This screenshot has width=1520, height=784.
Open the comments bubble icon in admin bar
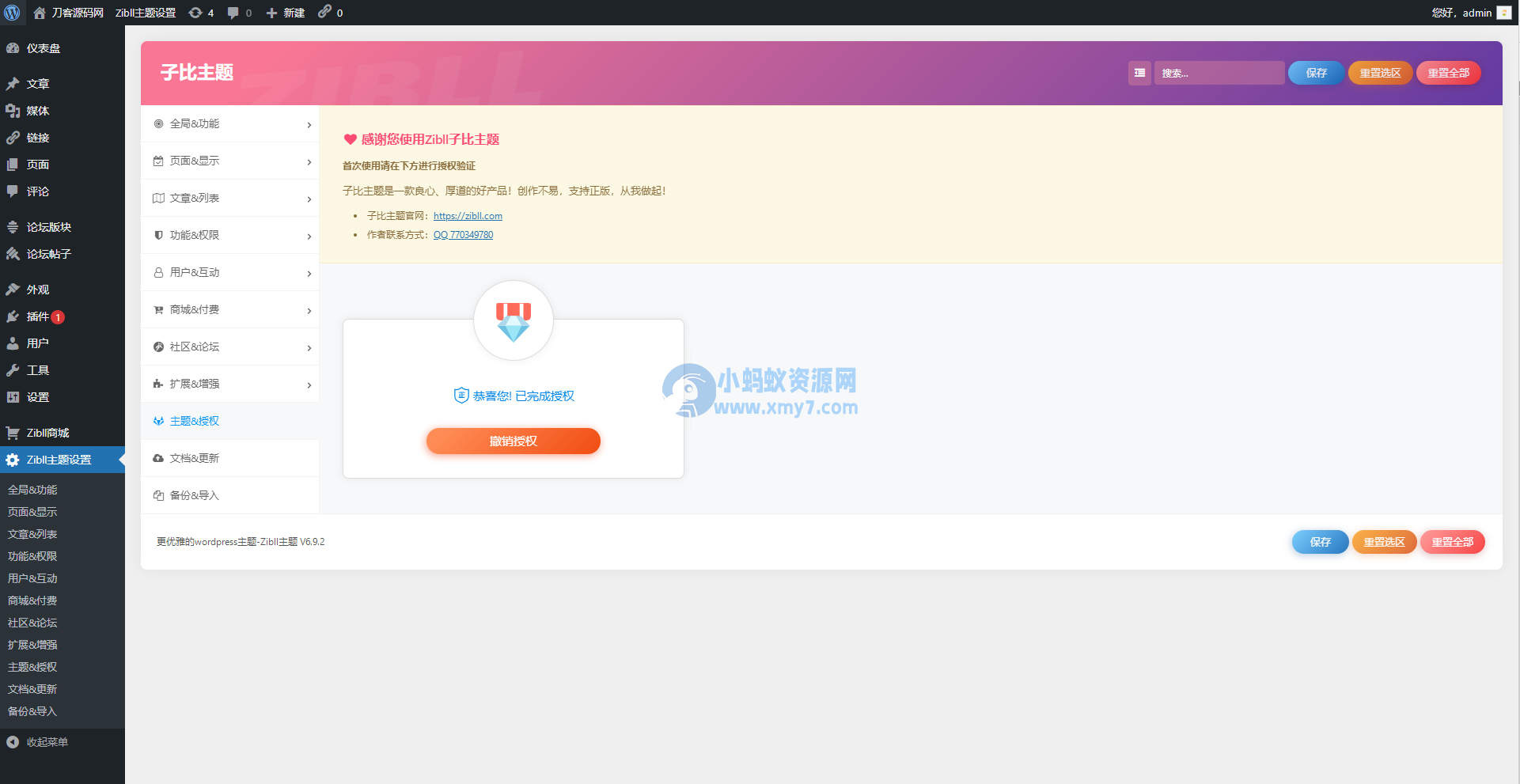233,13
